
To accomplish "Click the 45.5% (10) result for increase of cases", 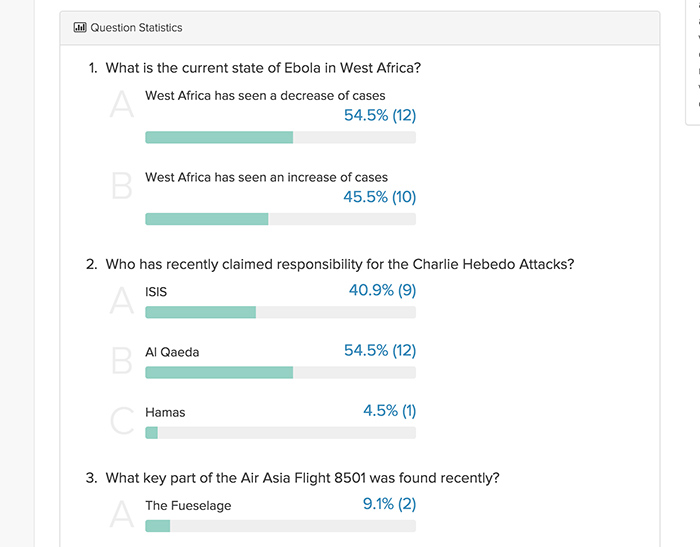I will [379, 197].
